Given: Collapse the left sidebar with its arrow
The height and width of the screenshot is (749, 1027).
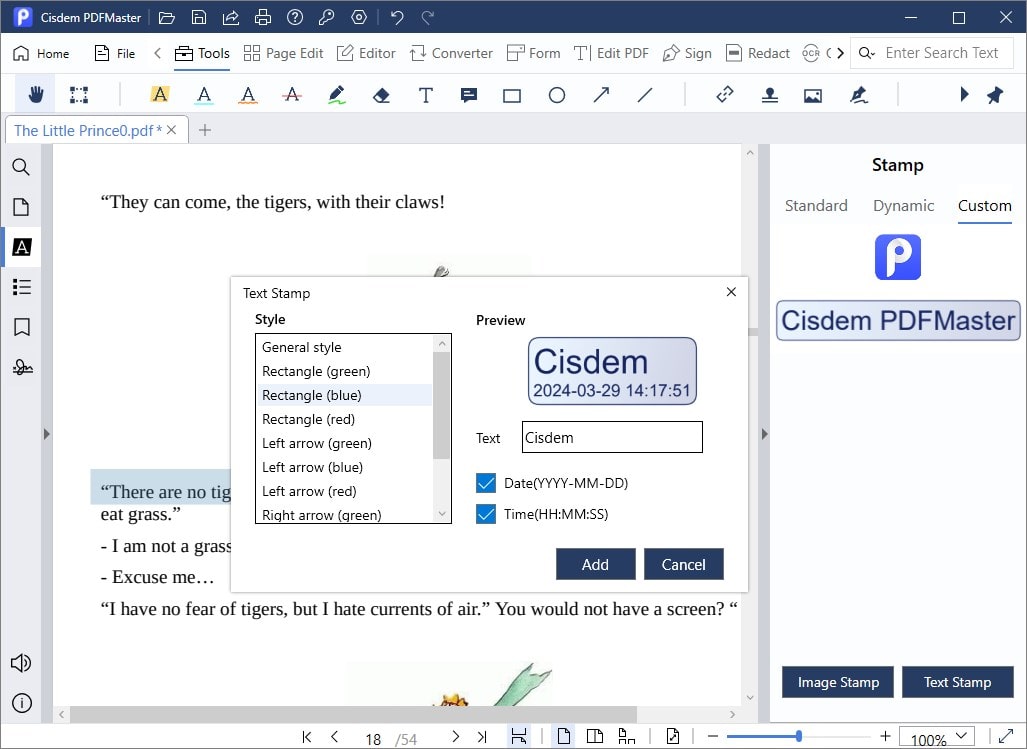Looking at the screenshot, I should [47, 434].
